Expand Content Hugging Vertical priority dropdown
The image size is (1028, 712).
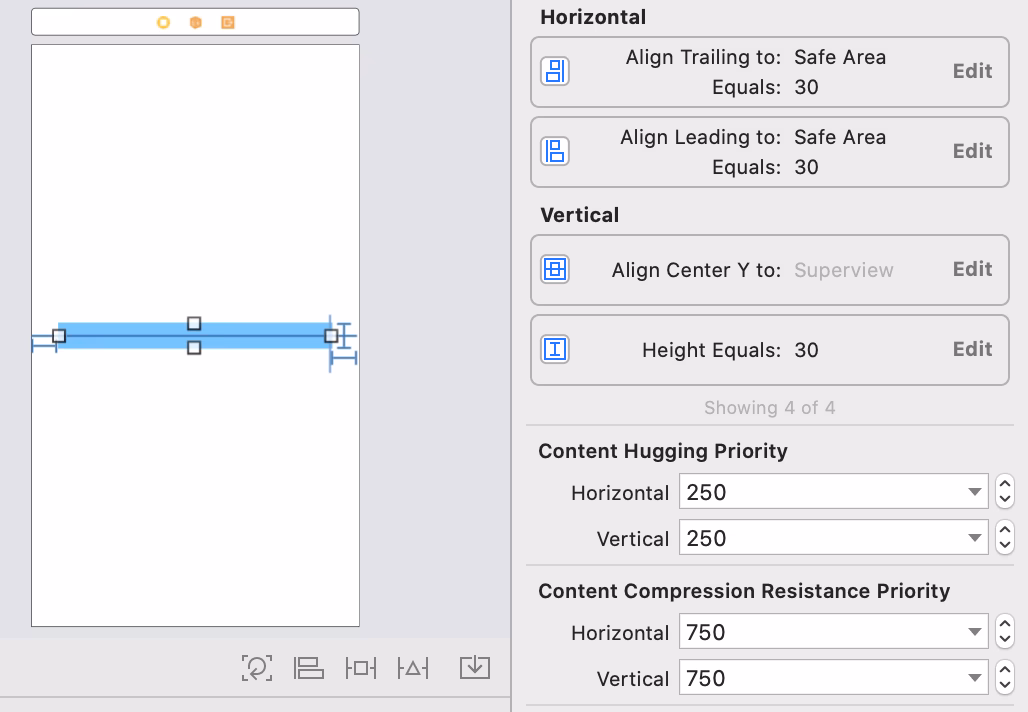click(974, 538)
